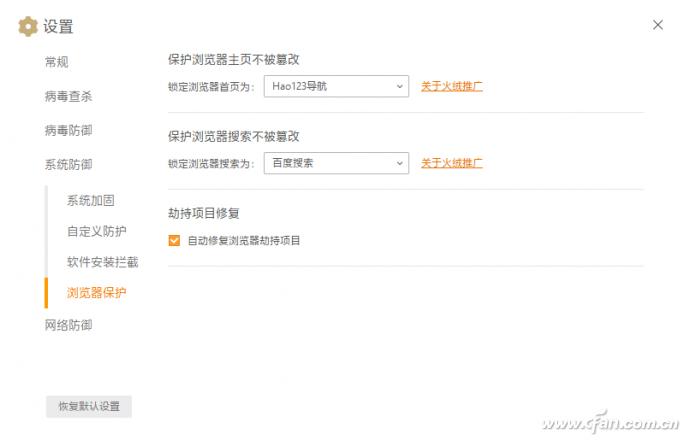
Task: Switch to 病毒查杀 settings
Action: tap(68, 97)
